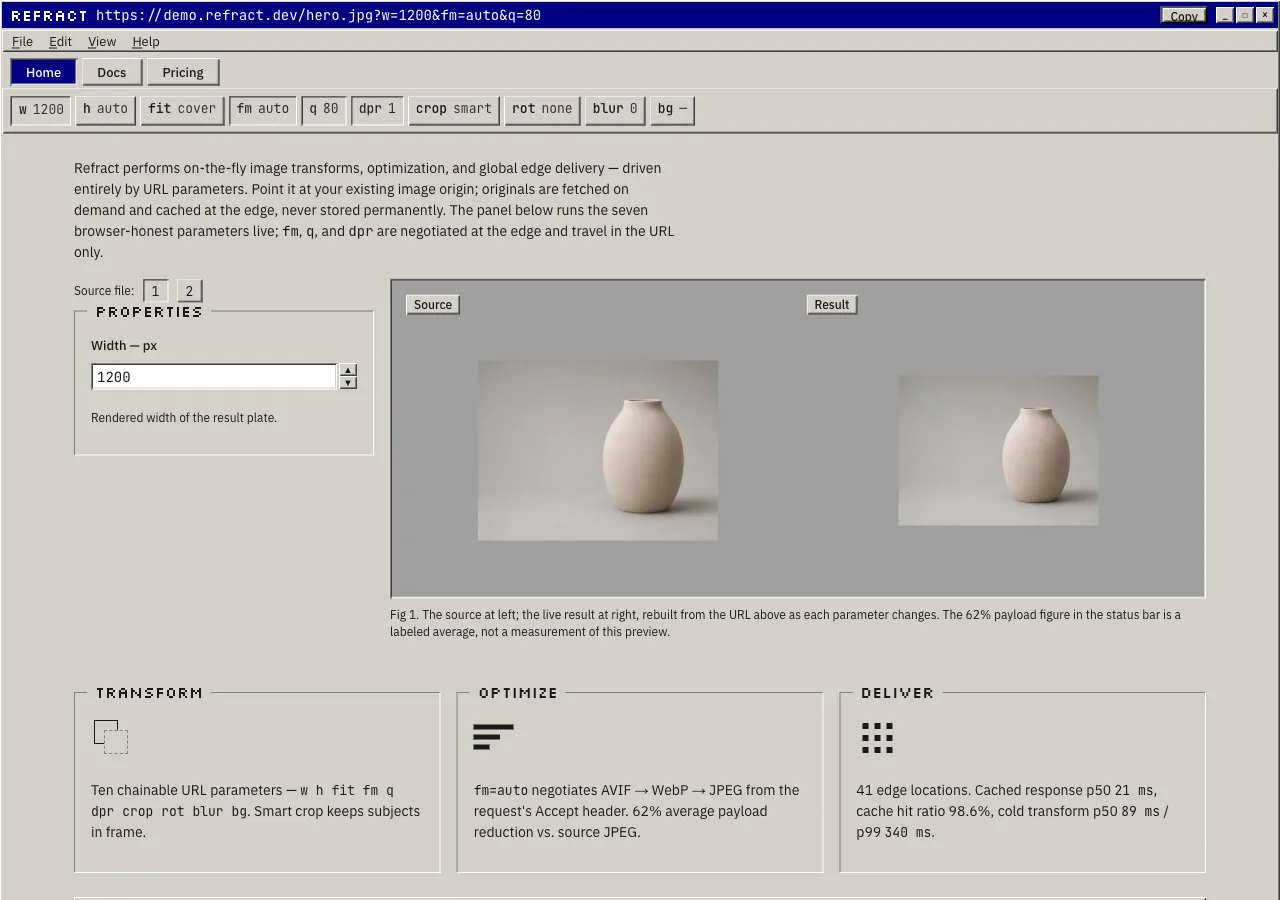1280x900 pixels.
Task: Click the TRANSFORM card heading
Action: 149,693
